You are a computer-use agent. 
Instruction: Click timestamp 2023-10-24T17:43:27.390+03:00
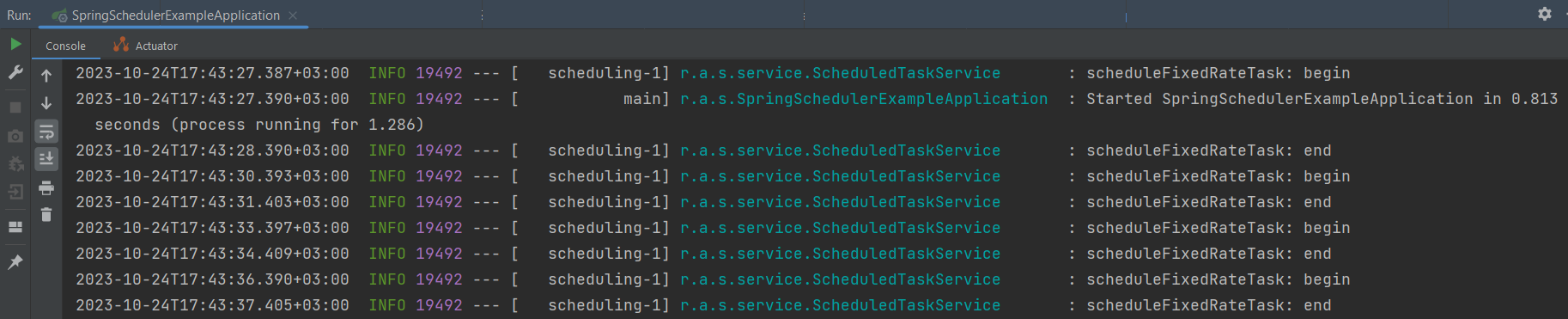[x=212, y=99]
